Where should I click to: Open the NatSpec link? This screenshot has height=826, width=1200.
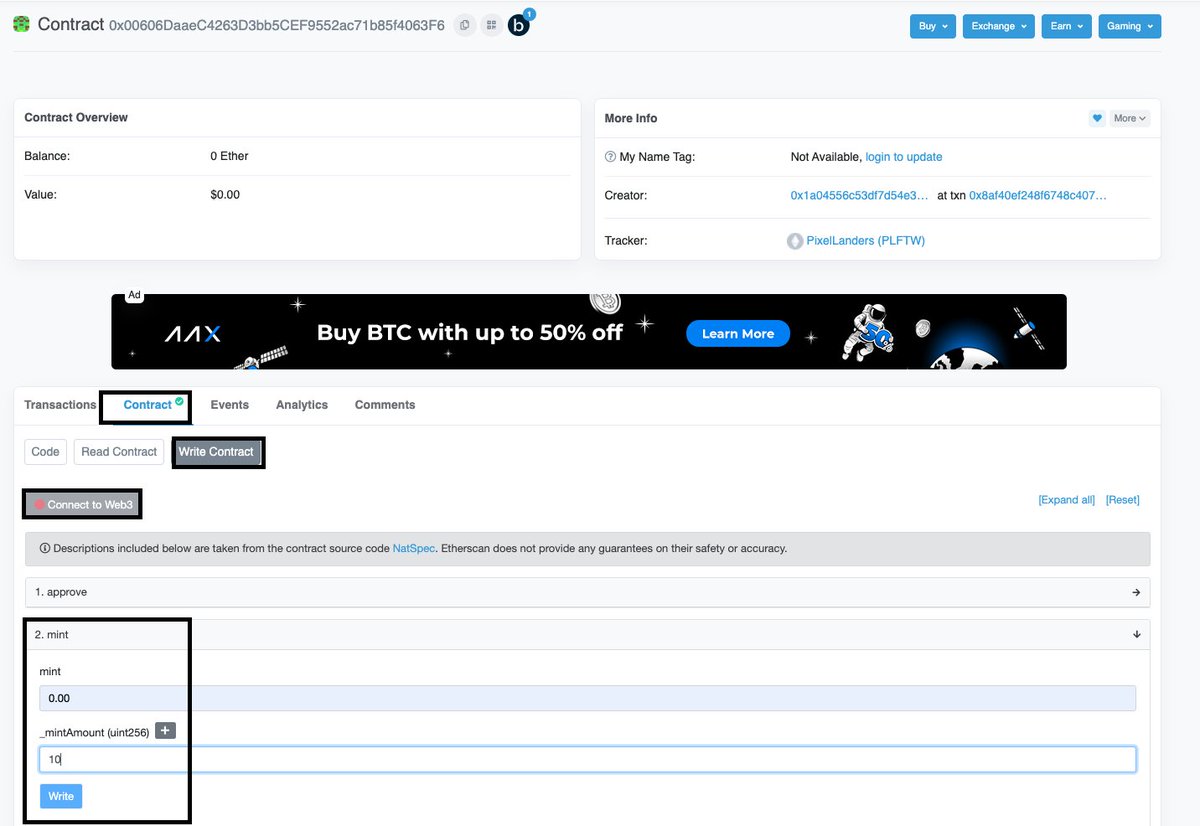tap(413, 549)
